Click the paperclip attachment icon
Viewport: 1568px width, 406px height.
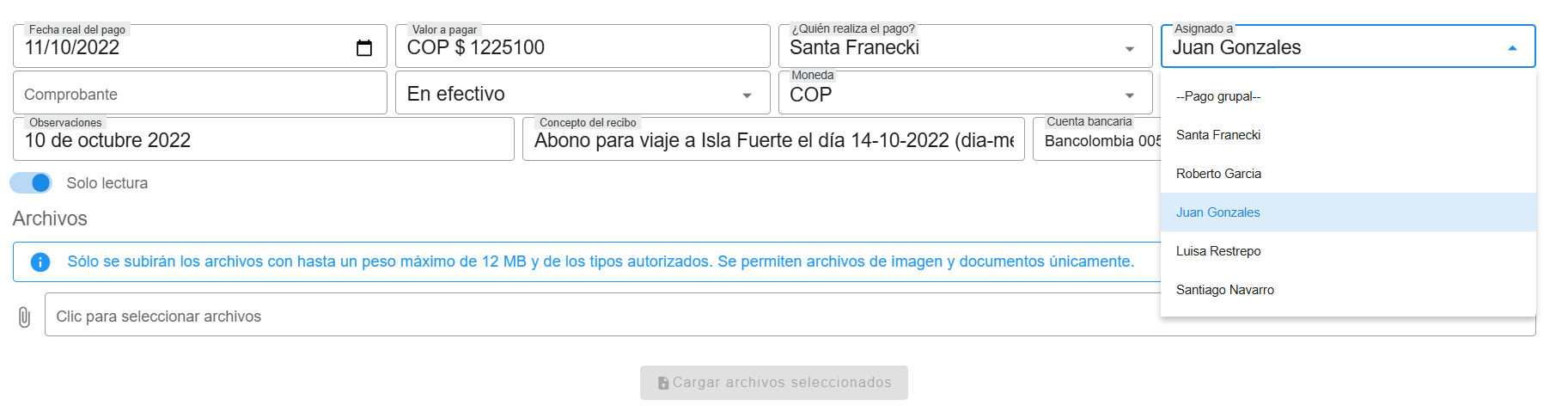coord(24,317)
